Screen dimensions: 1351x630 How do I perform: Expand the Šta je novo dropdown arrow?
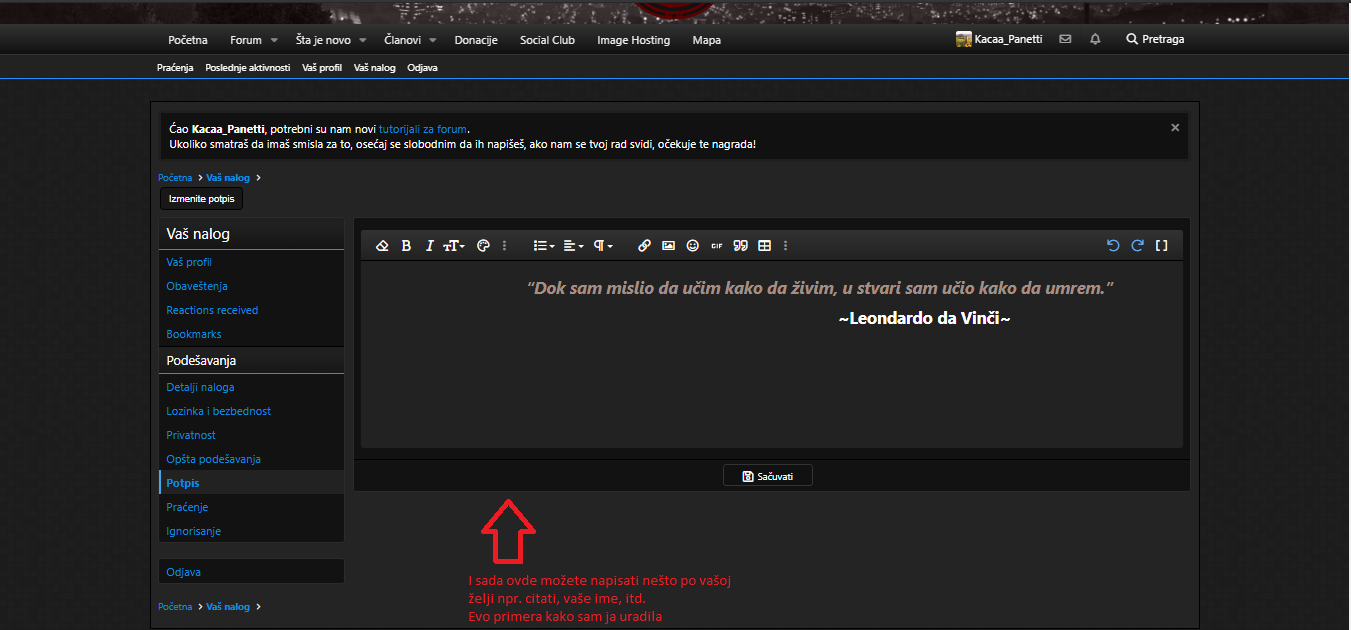[363, 41]
